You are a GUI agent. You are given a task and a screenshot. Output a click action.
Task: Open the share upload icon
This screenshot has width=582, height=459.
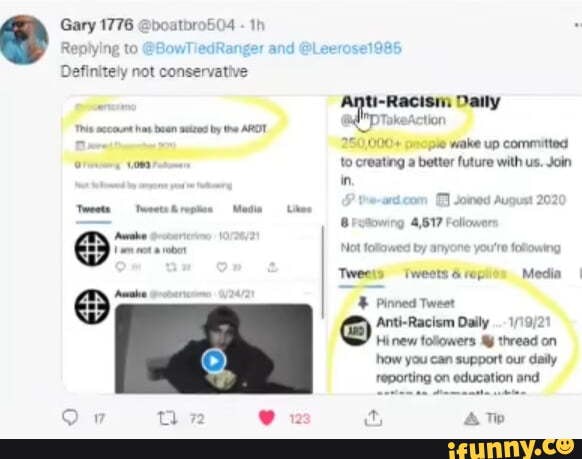[x=373, y=418]
